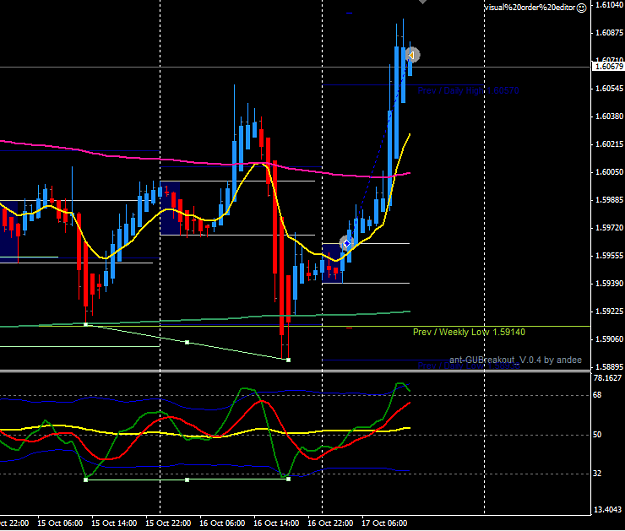Click the 1.60545 price scale value
The width and height of the screenshot is (625, 531).
click(609, 88)
